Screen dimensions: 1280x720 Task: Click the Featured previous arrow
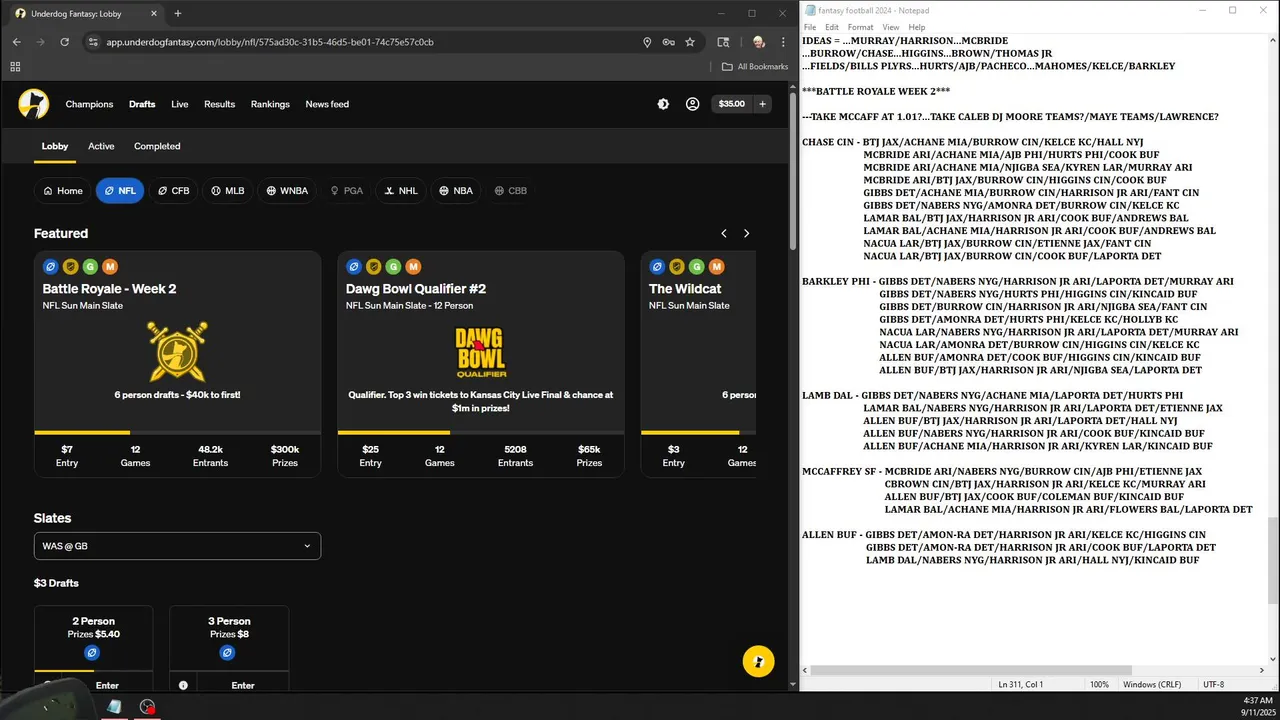724,233
